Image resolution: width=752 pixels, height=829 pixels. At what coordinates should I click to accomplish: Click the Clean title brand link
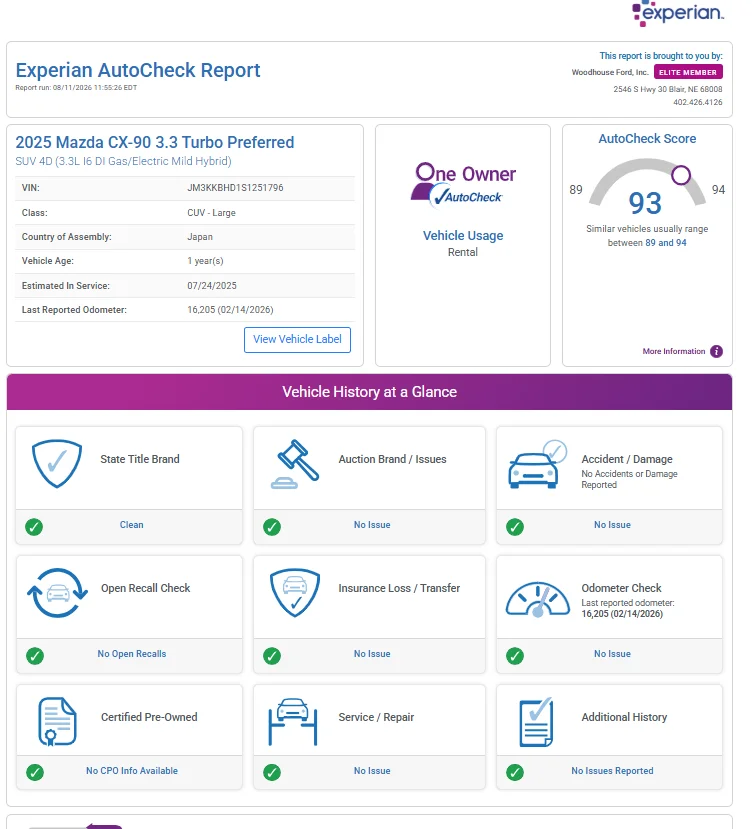(x=131, y=524)
